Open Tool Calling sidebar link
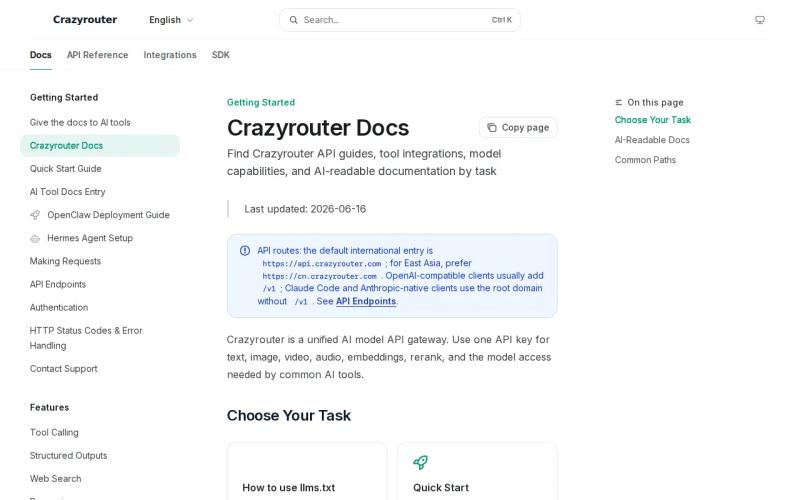 (100, 432)
